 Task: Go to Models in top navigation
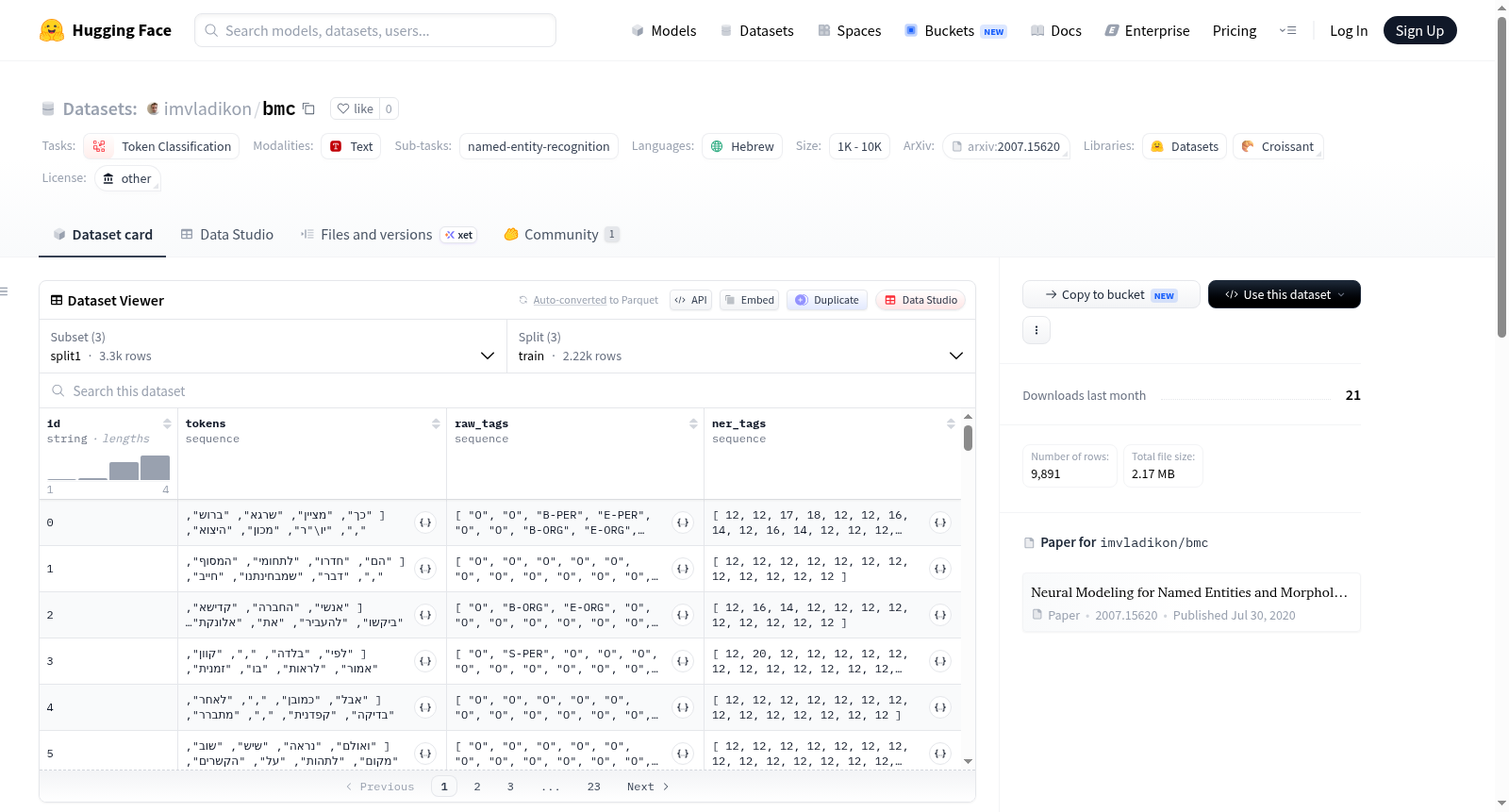coord(664,30)
